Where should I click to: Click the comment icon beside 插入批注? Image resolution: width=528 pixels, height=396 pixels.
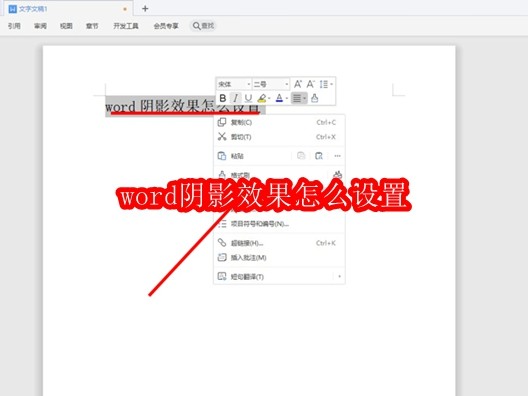click(x=222, y=258)
